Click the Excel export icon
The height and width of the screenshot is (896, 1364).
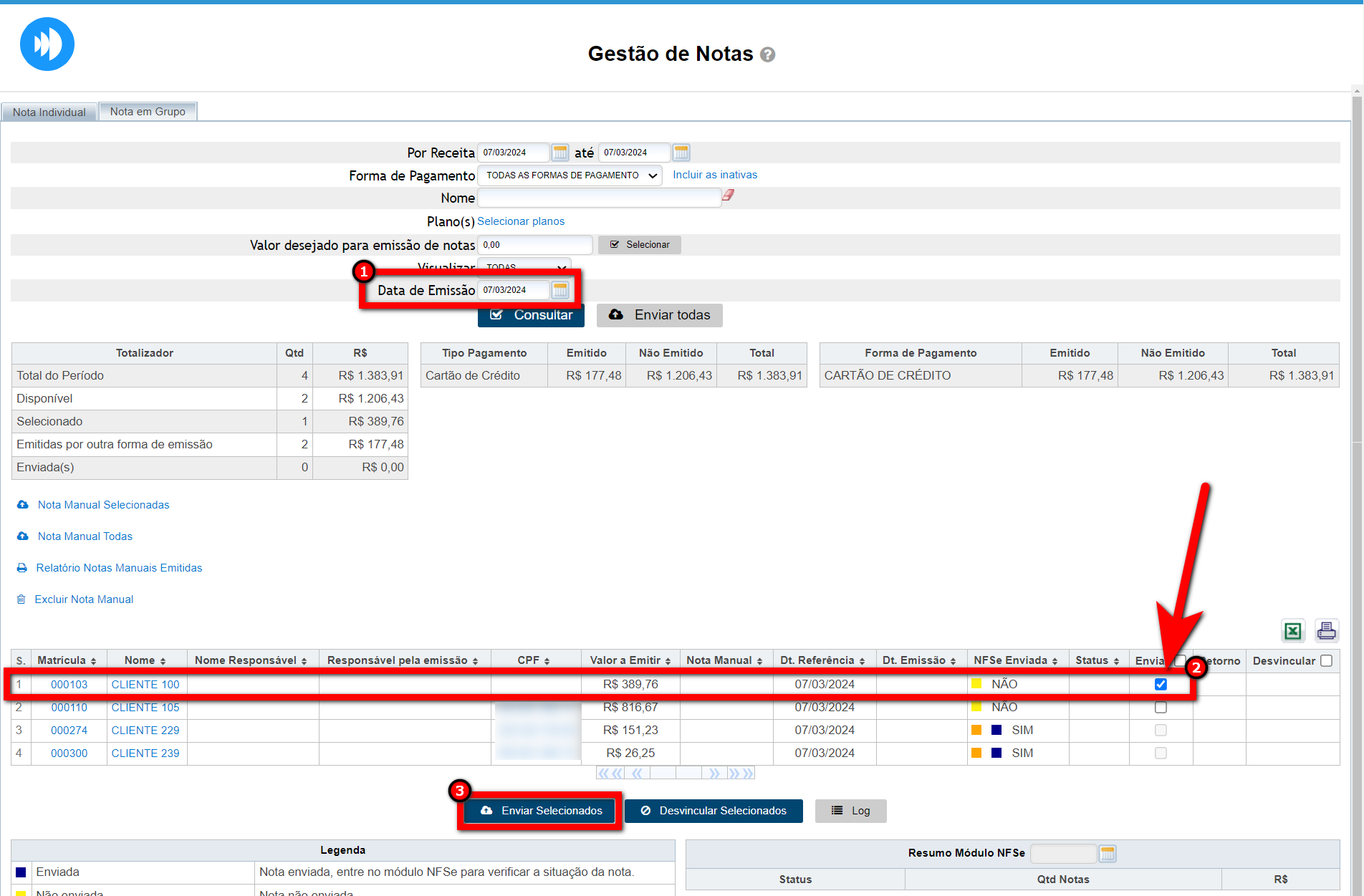point(1292,631)
